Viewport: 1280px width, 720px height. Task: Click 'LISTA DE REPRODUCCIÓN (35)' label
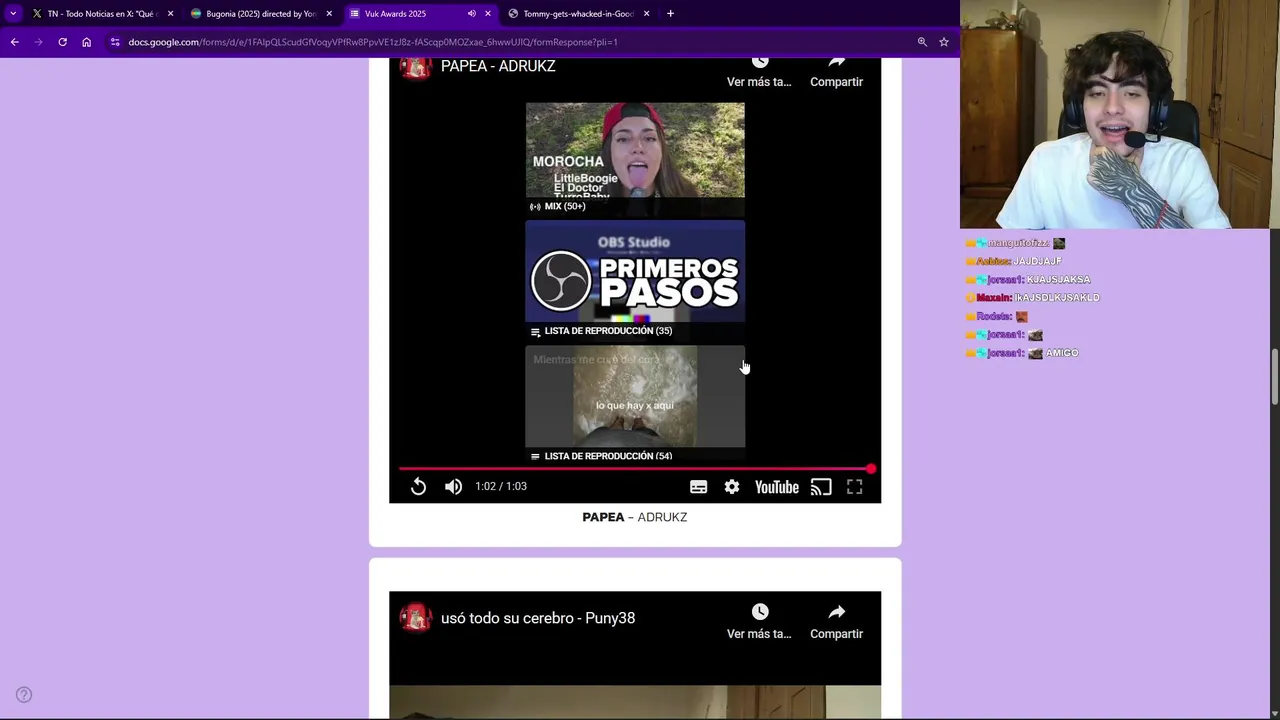(x=608, y=331)
